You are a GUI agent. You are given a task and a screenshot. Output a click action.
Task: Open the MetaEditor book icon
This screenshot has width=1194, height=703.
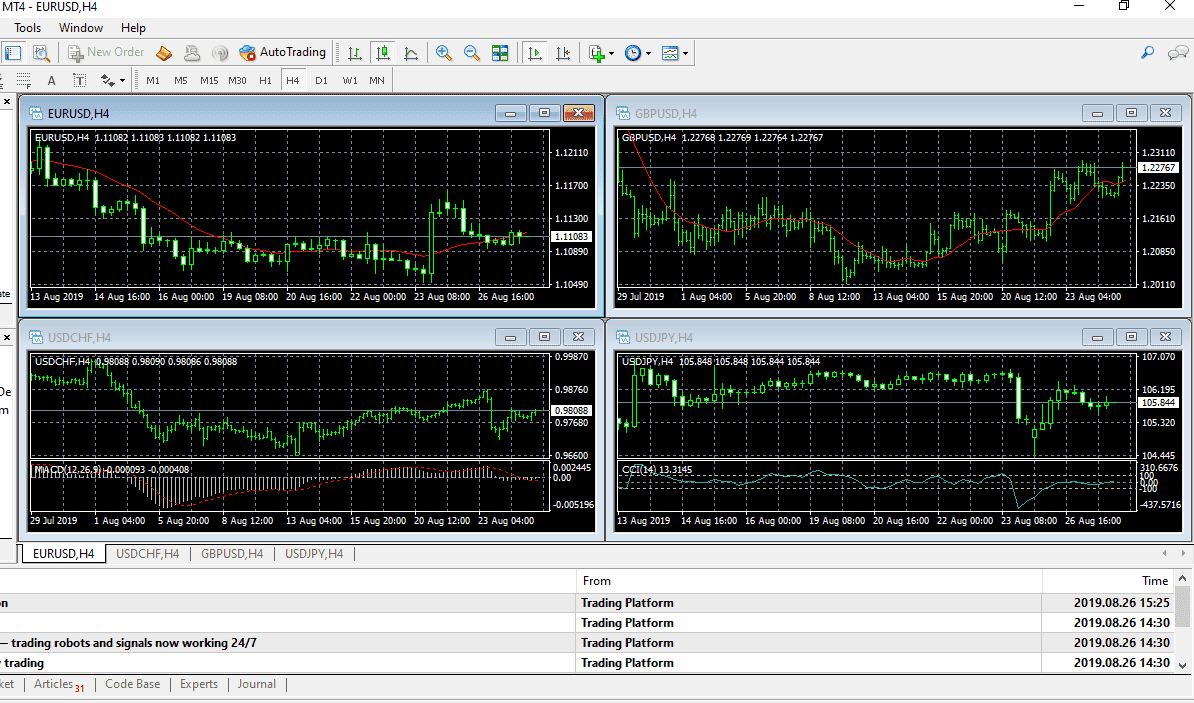click(x=164, y=53)
